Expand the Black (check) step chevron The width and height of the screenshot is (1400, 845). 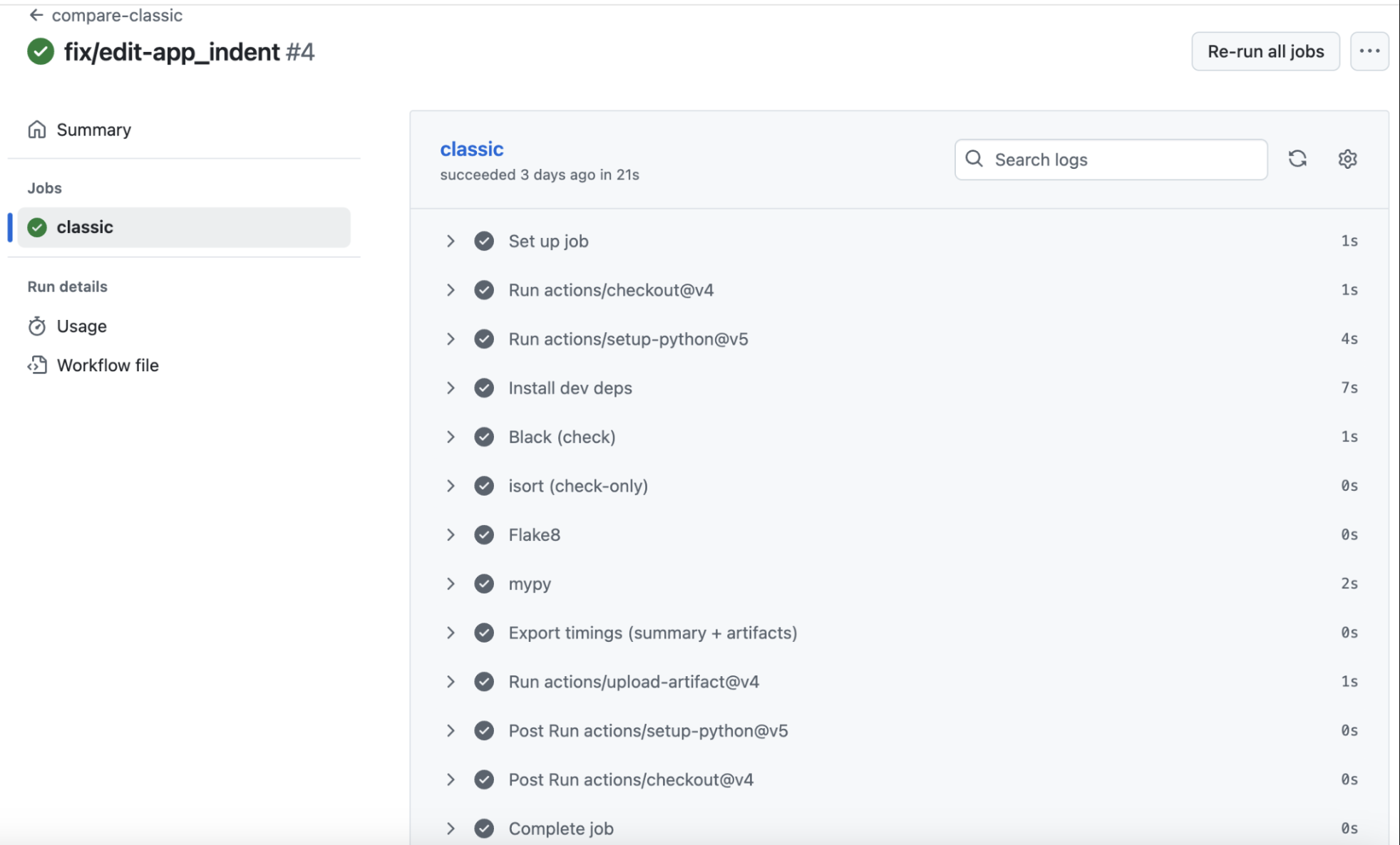tap(451, 437)
